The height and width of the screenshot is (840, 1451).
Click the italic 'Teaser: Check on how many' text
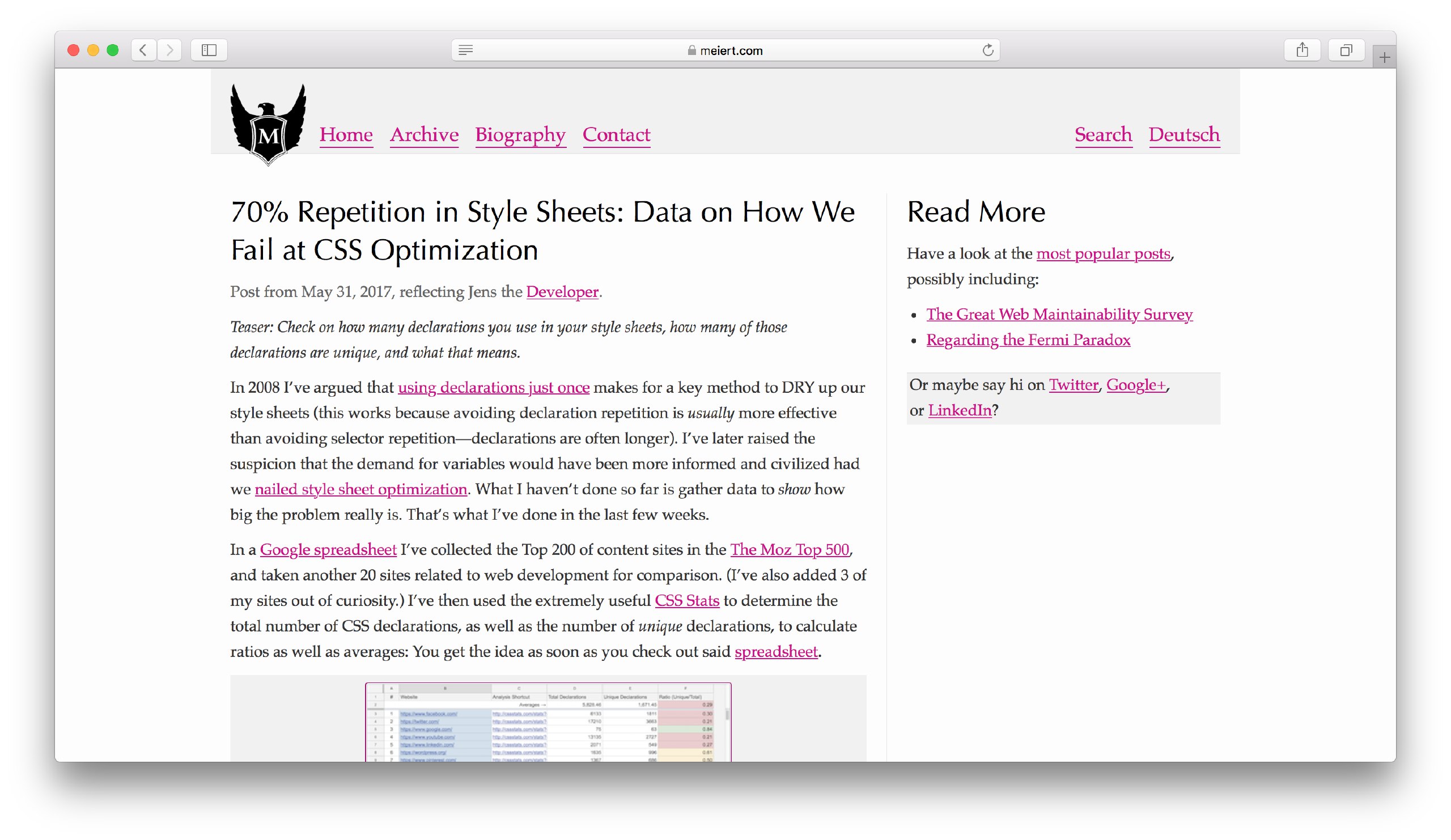pyautogui.click(x=508, y=340)
